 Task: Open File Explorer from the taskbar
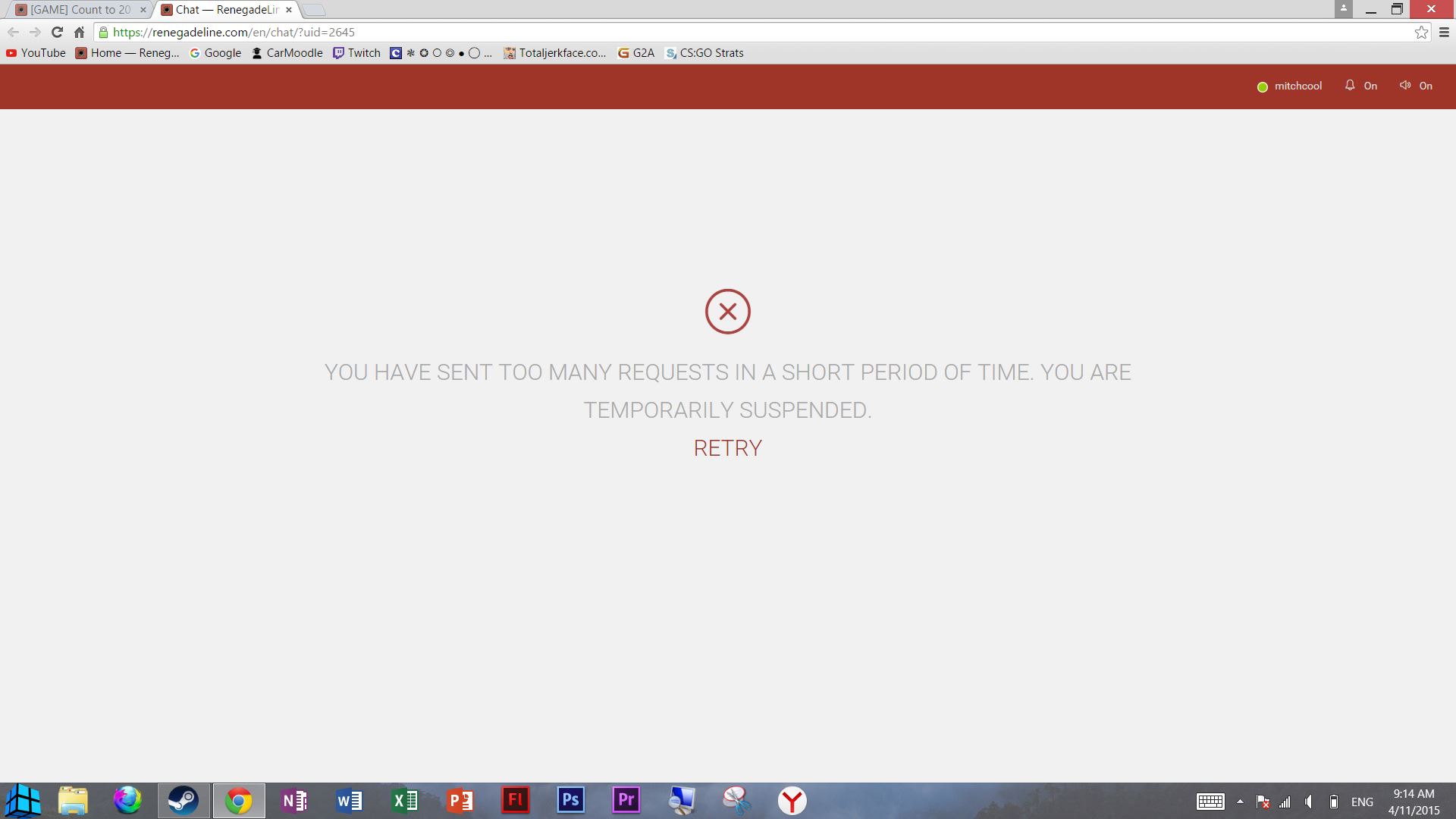click(x=73, y=801)
